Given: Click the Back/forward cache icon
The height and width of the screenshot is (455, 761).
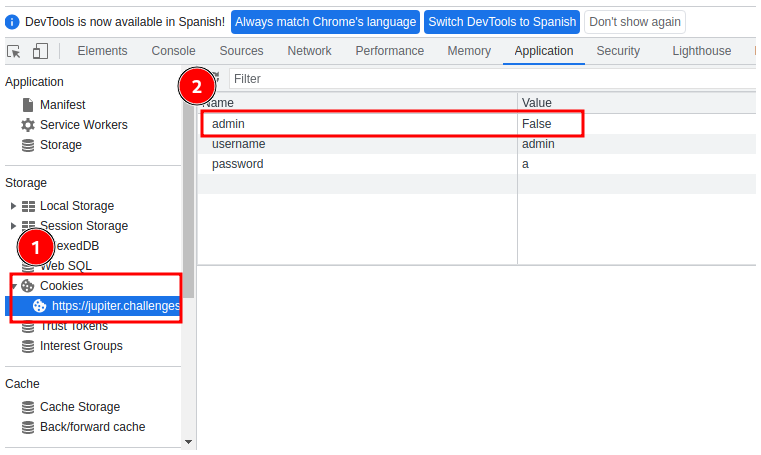Looking at the screenshot, I should (28, 427).
